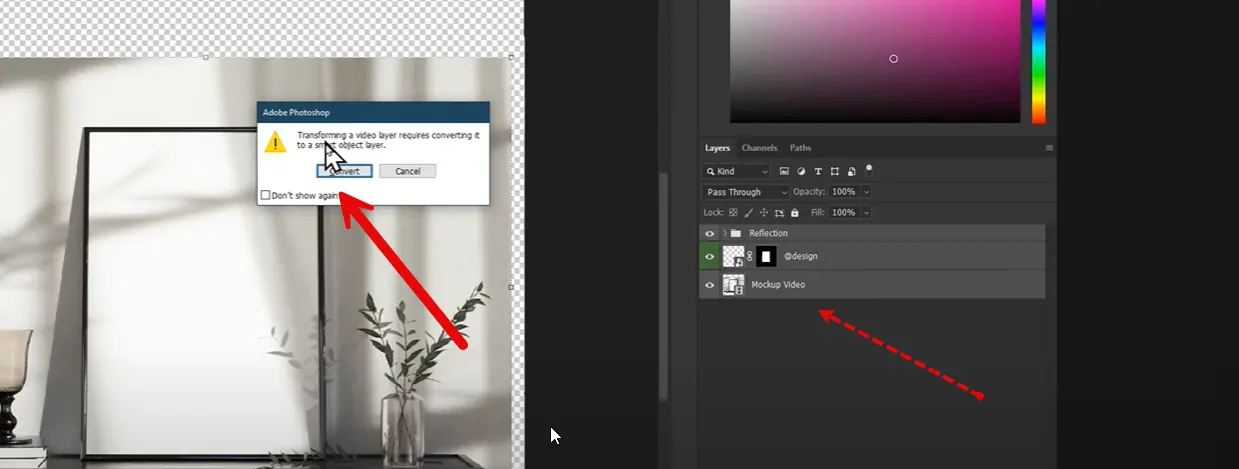Click the lock position icon
Screen dimensions: 1239x469
coord(764,213)
